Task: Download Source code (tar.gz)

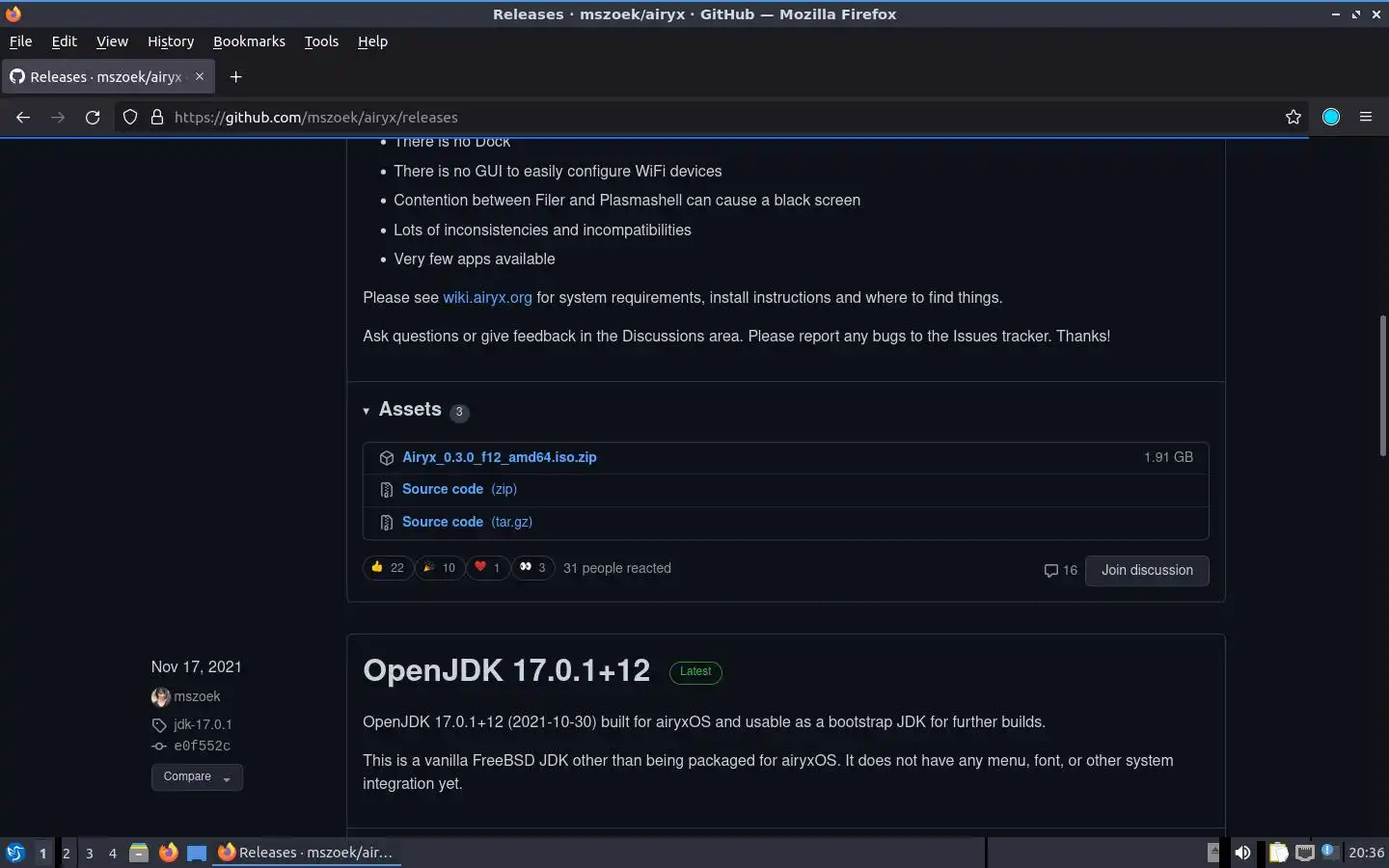Action: click(x=467, y=522)
